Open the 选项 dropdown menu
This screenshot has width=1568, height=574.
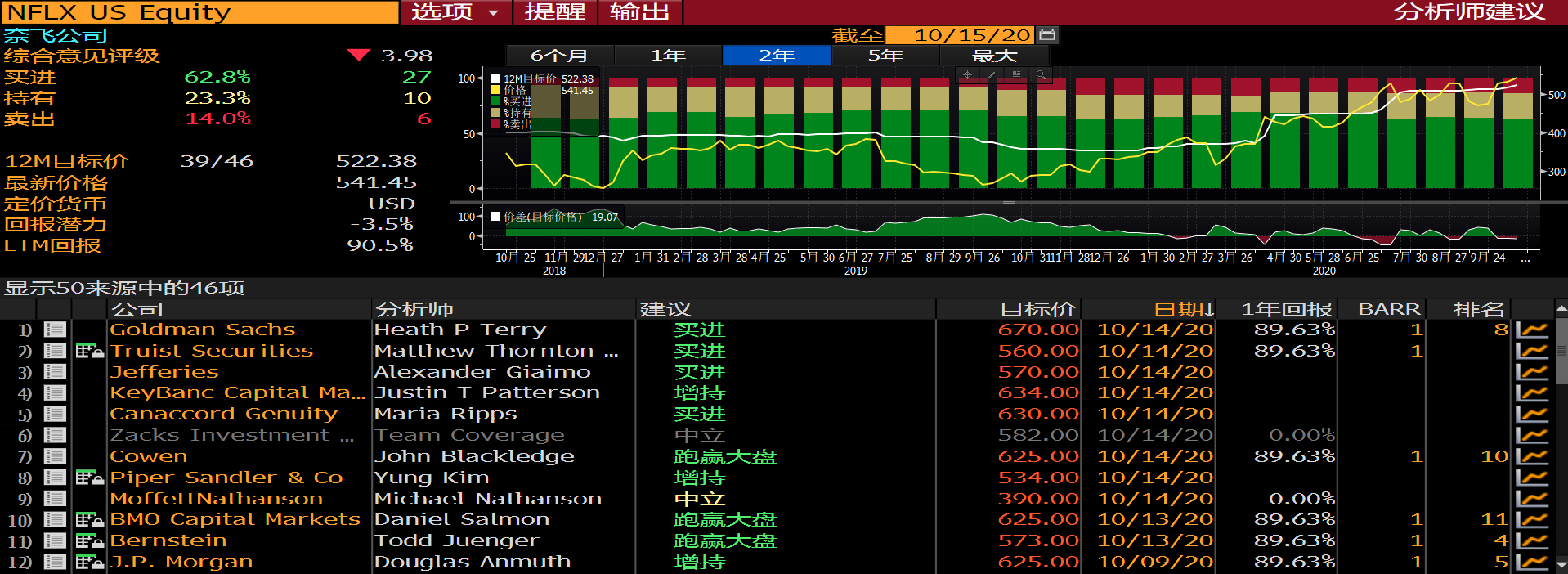(x=455, y=12)
